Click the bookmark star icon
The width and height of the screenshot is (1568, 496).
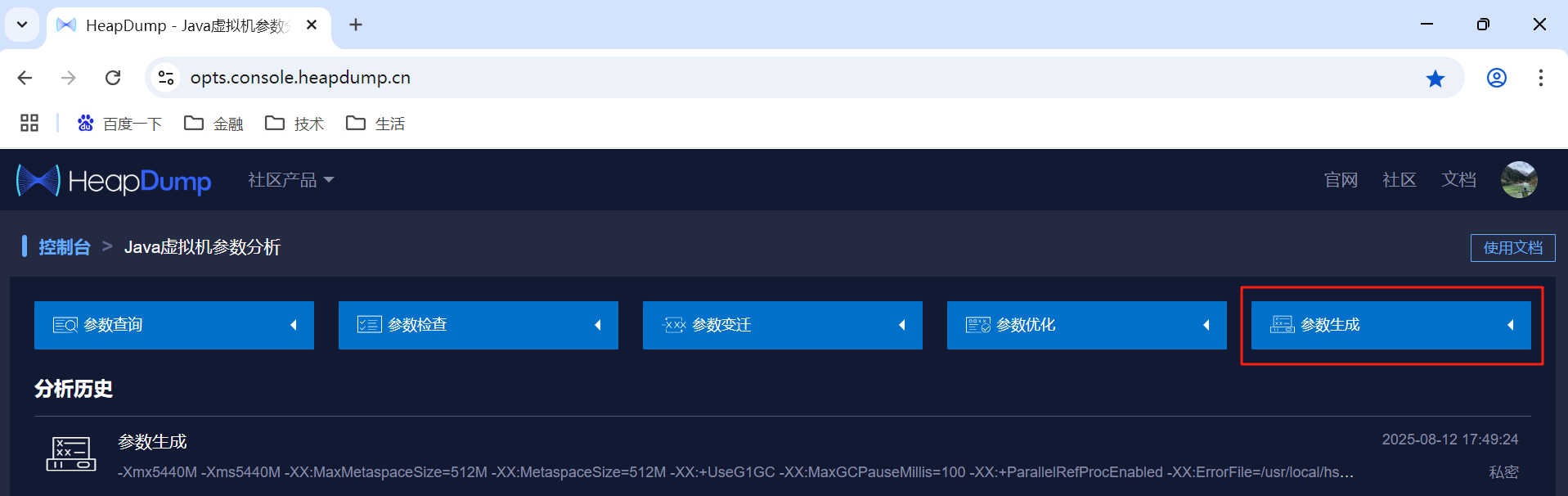(x=1435, y=79)
